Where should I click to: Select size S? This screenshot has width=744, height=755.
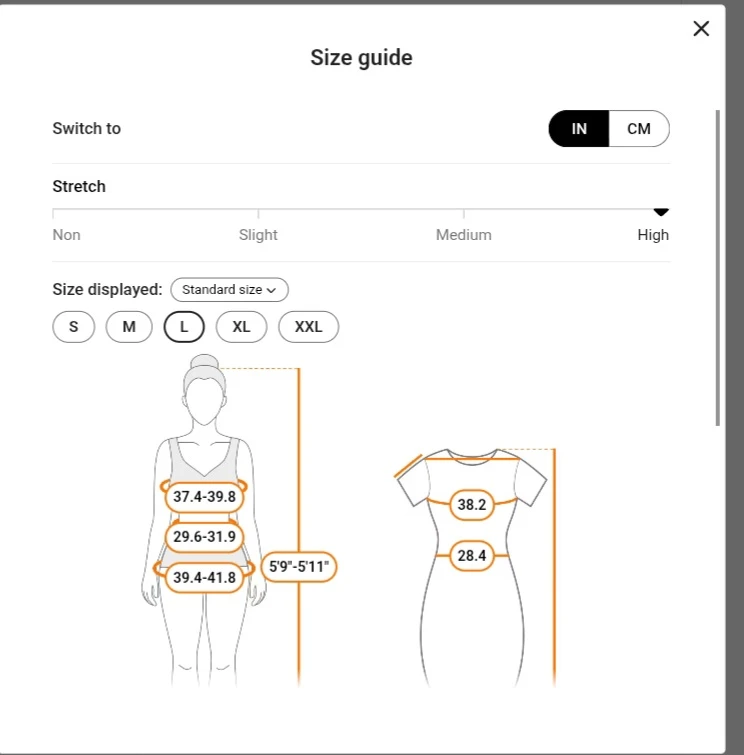(73, 327)
